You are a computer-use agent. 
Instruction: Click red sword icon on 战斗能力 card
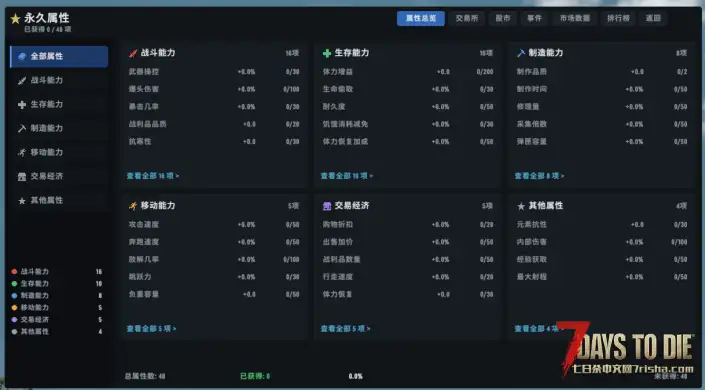(x=133, y=54)
